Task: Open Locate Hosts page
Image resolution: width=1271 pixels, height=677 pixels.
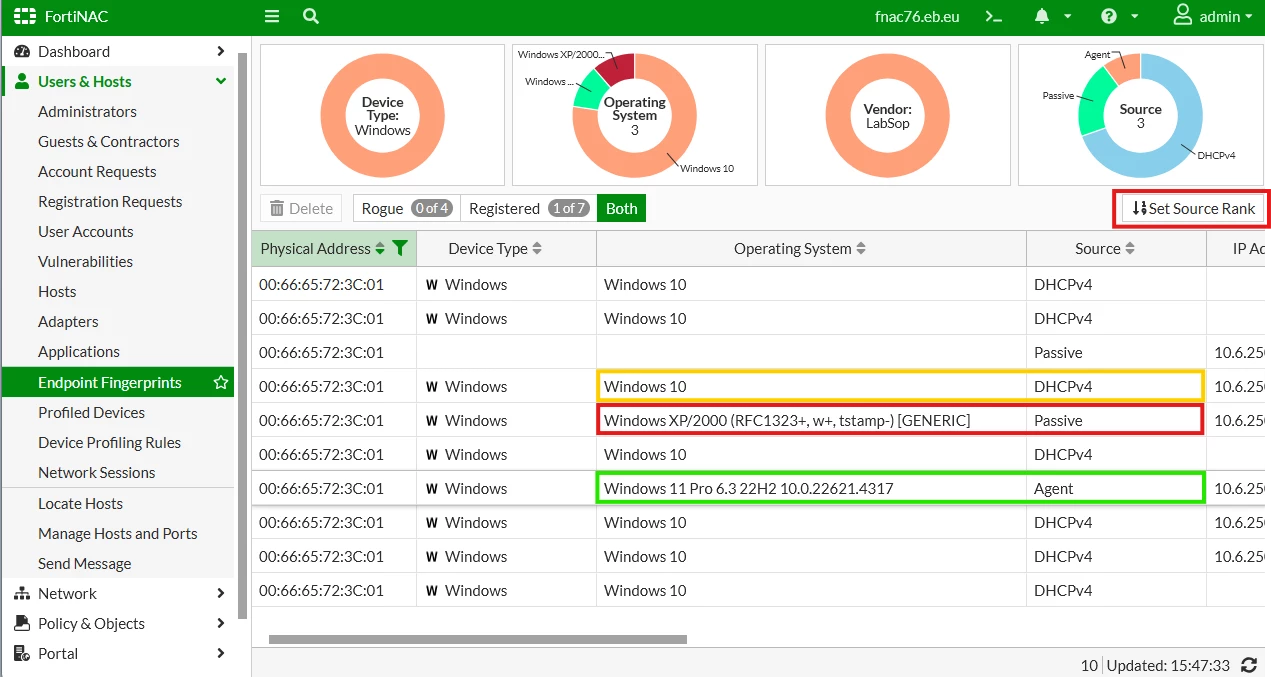Action: pos(80,504)
